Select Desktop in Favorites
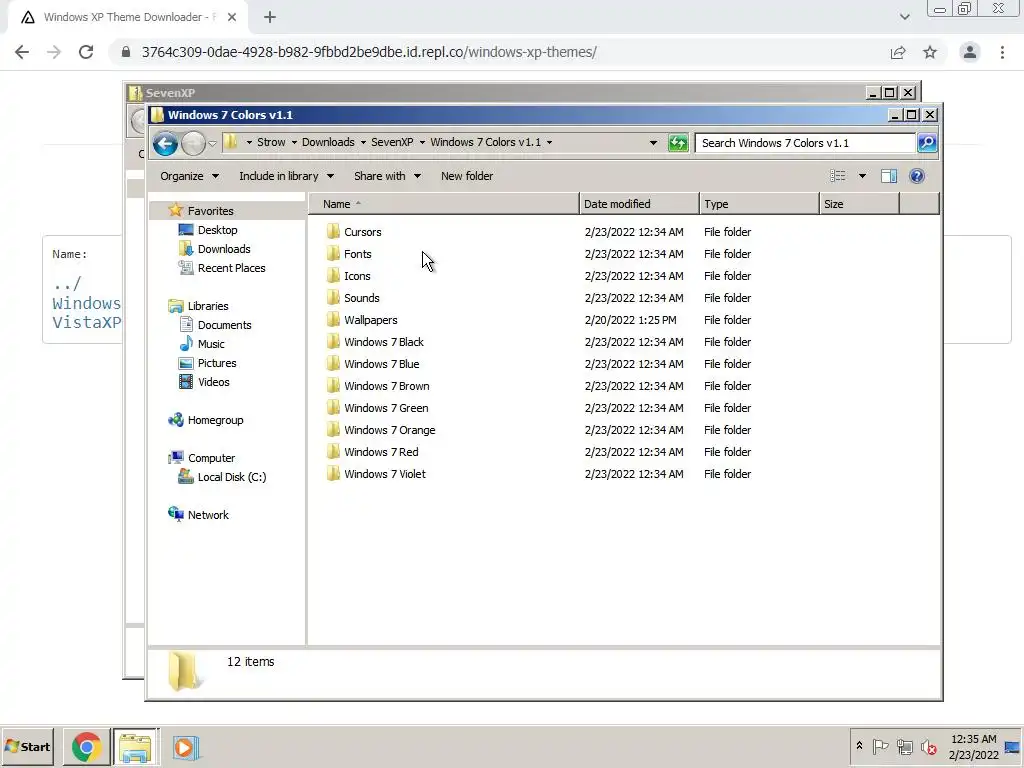1024x768 pixels. pos(217,230)
